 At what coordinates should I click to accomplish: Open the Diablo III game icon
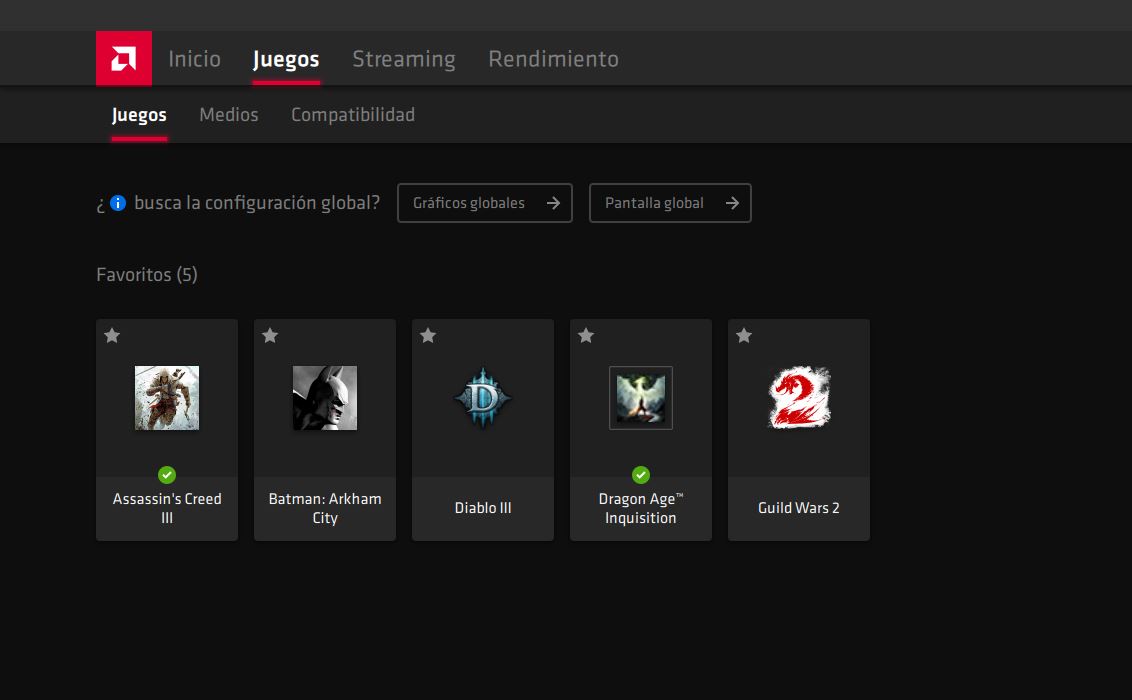(483, 398)
